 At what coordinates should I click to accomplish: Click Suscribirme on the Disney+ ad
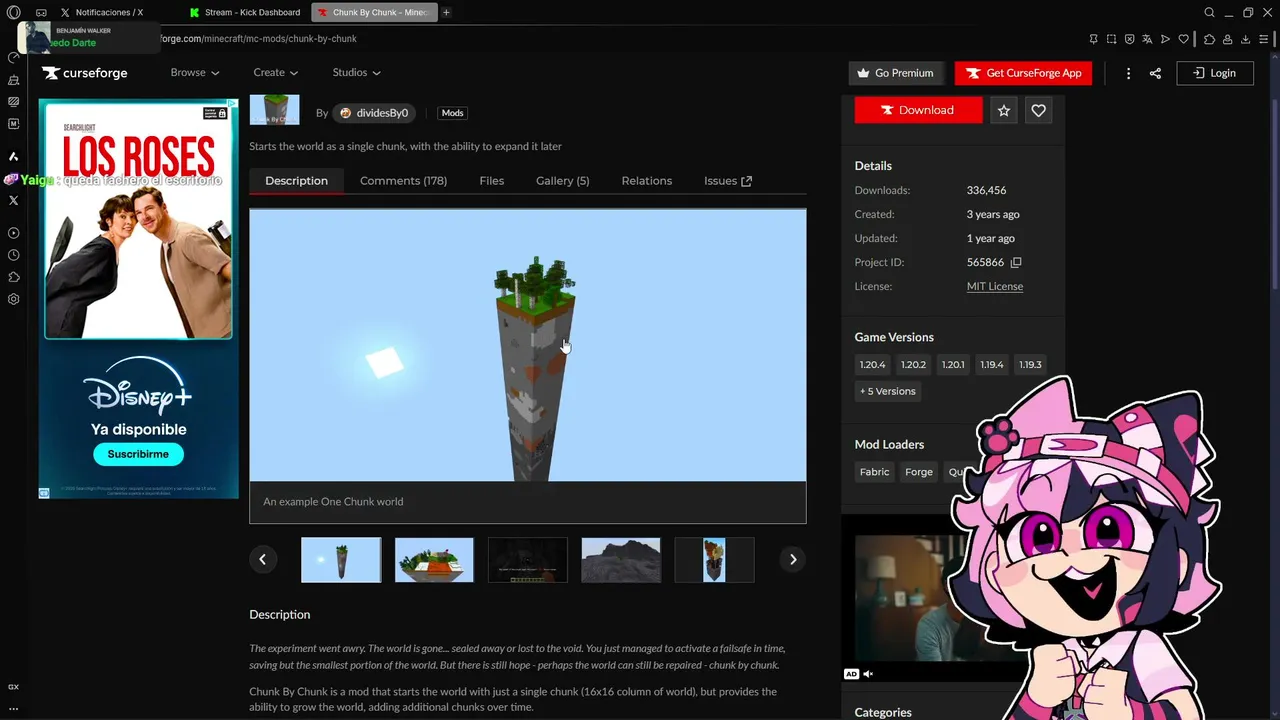point(138,454)
